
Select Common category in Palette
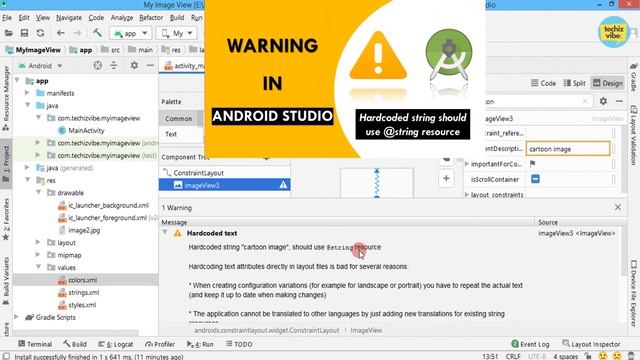click(x=179, y=118)
